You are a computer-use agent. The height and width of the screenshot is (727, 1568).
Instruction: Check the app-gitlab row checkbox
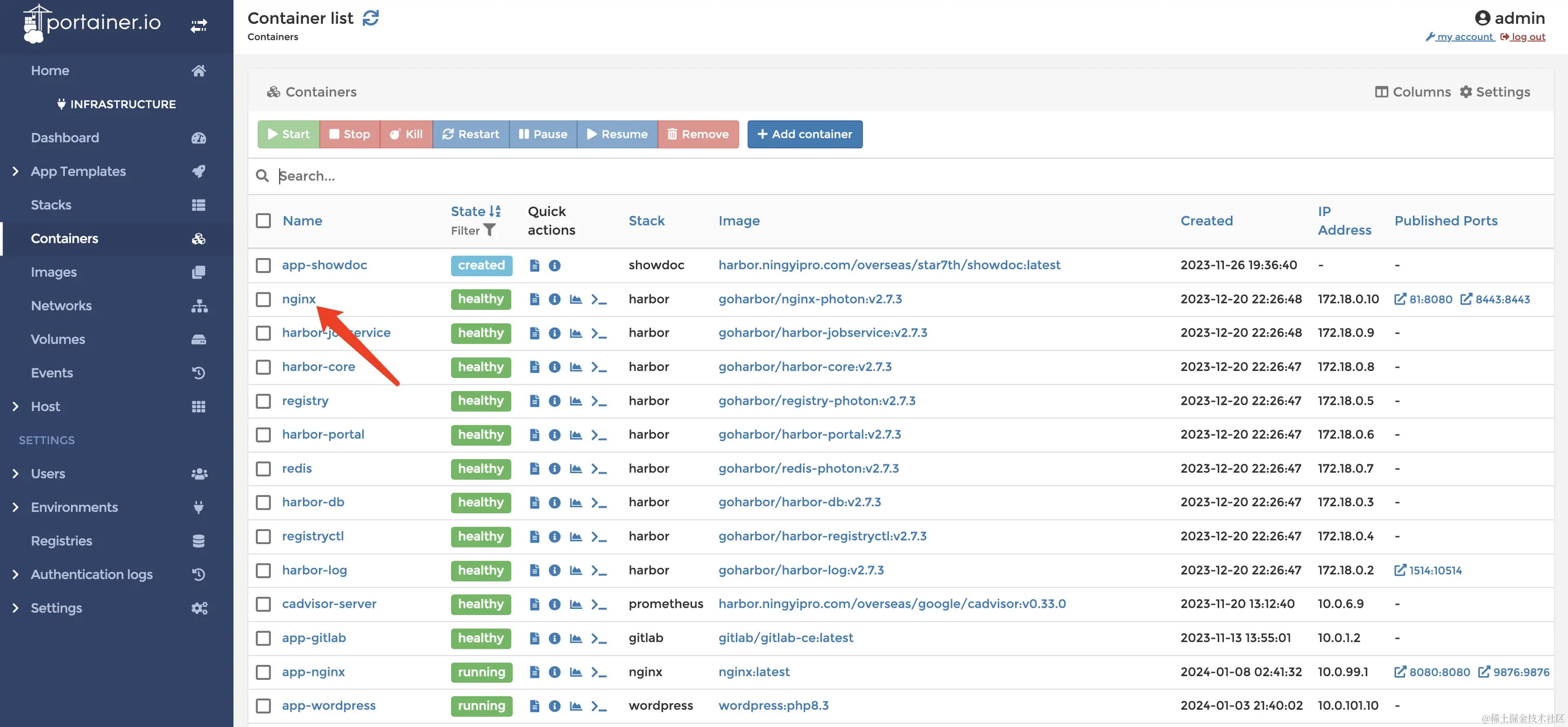pos(263,638)
